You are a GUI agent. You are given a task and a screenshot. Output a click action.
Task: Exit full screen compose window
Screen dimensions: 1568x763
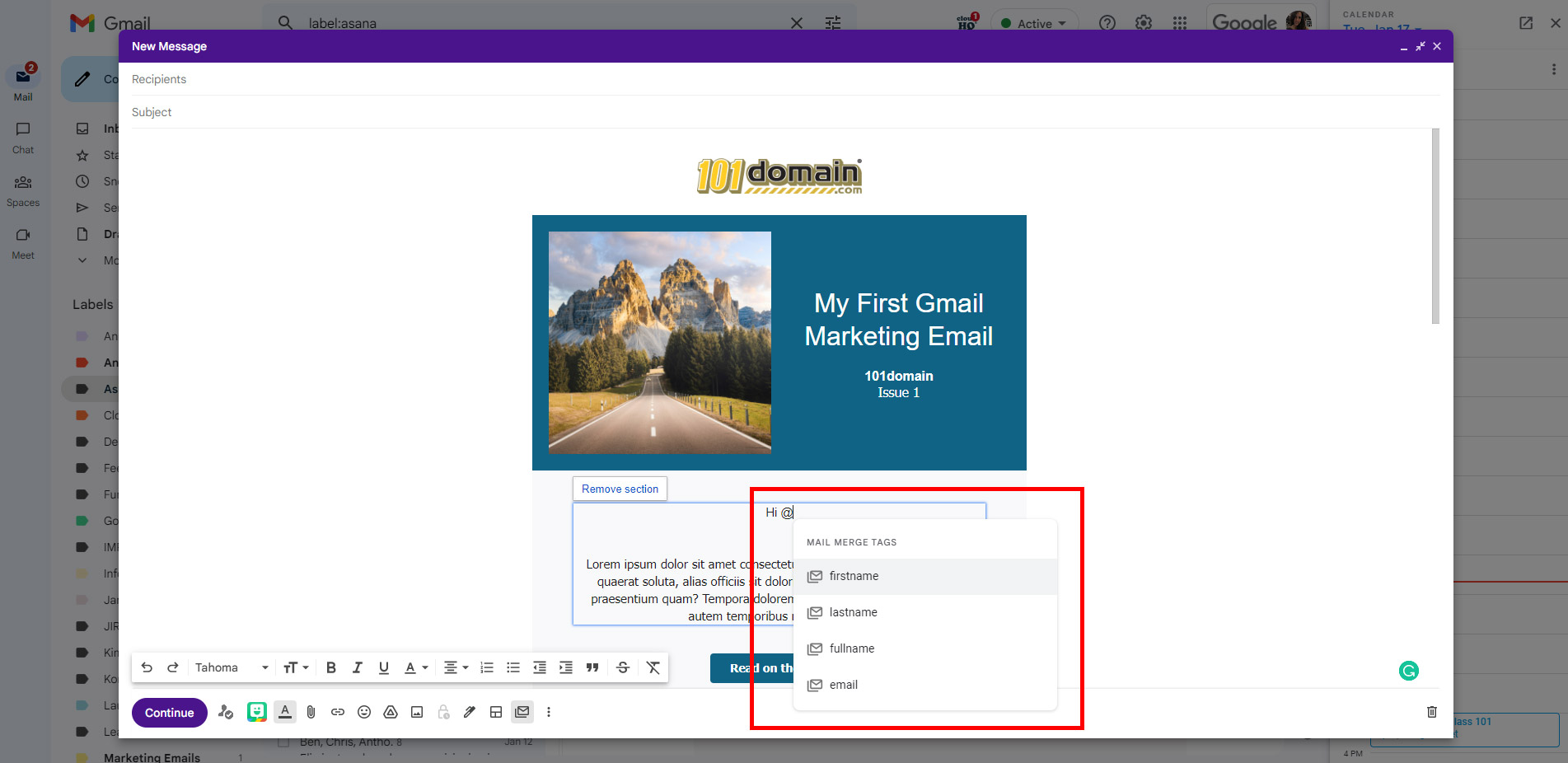pyautogui.click(x=1420, y=47)
